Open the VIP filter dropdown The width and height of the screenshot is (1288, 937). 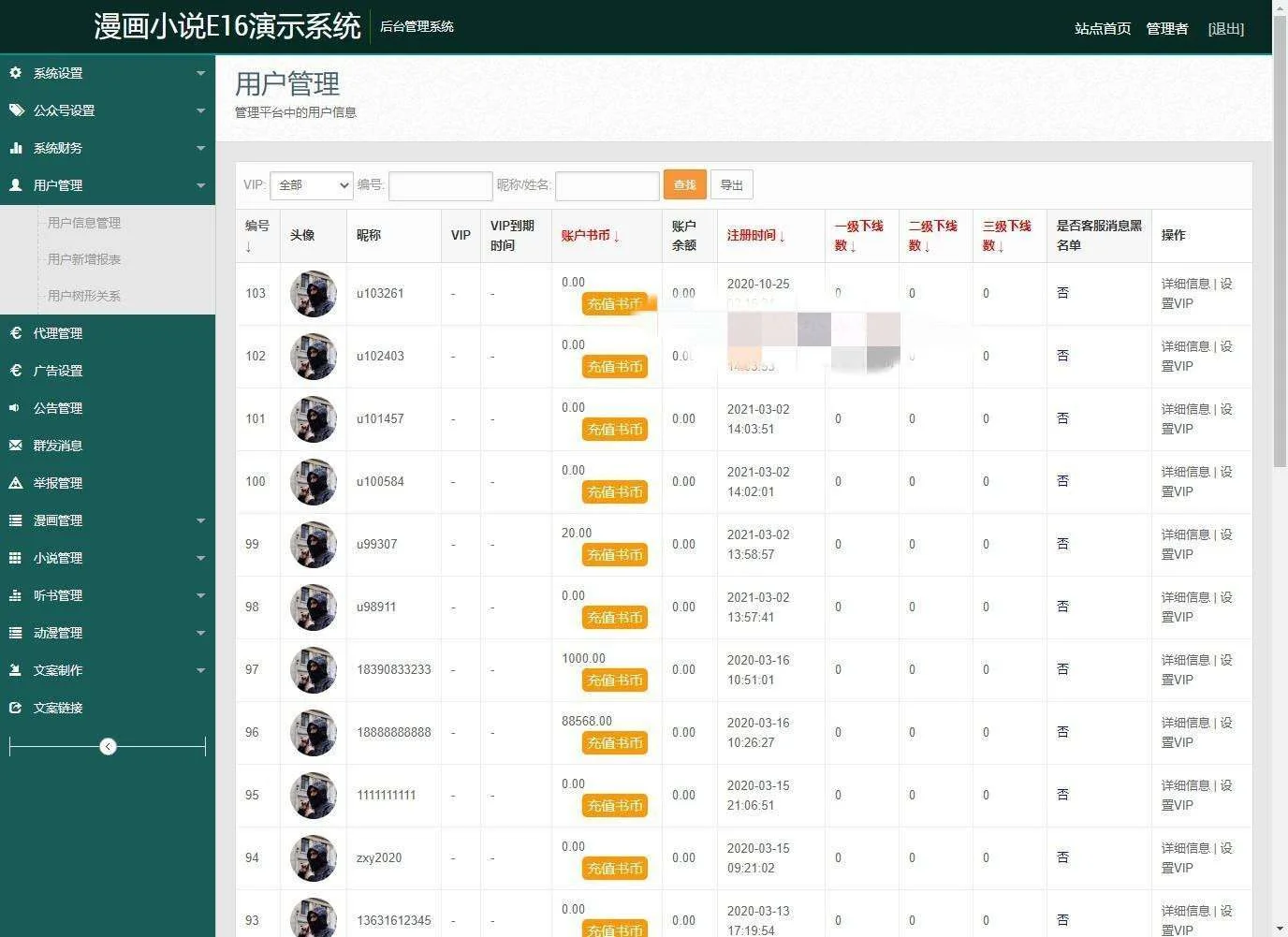point(311,185)
